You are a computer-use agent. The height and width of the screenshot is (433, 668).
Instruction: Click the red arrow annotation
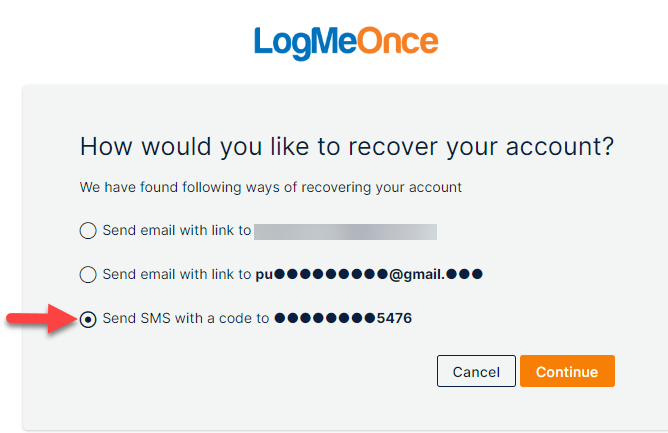(42, 318)
